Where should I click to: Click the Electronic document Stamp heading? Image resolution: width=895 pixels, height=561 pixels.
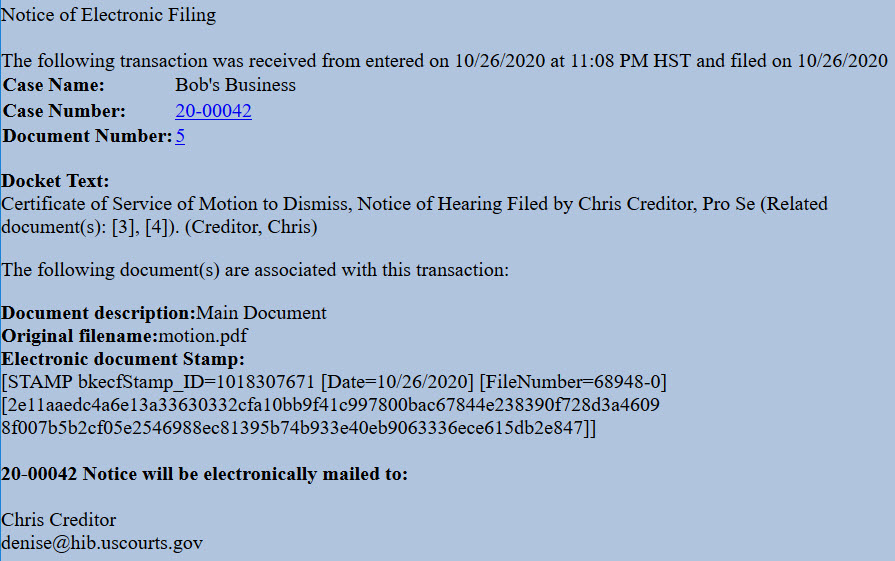[123, 359]
